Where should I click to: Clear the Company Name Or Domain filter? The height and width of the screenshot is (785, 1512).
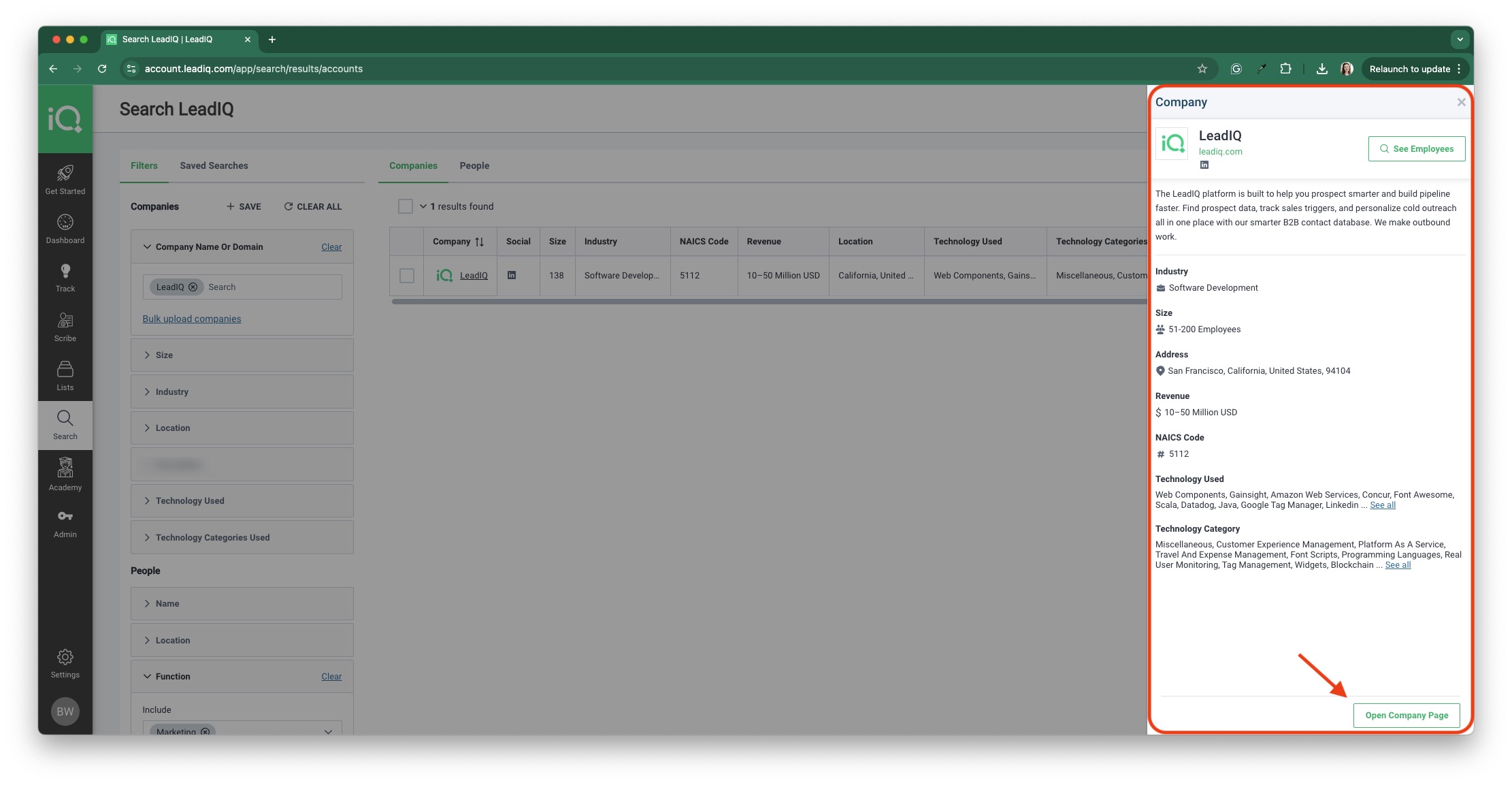(x=331, y=247)
